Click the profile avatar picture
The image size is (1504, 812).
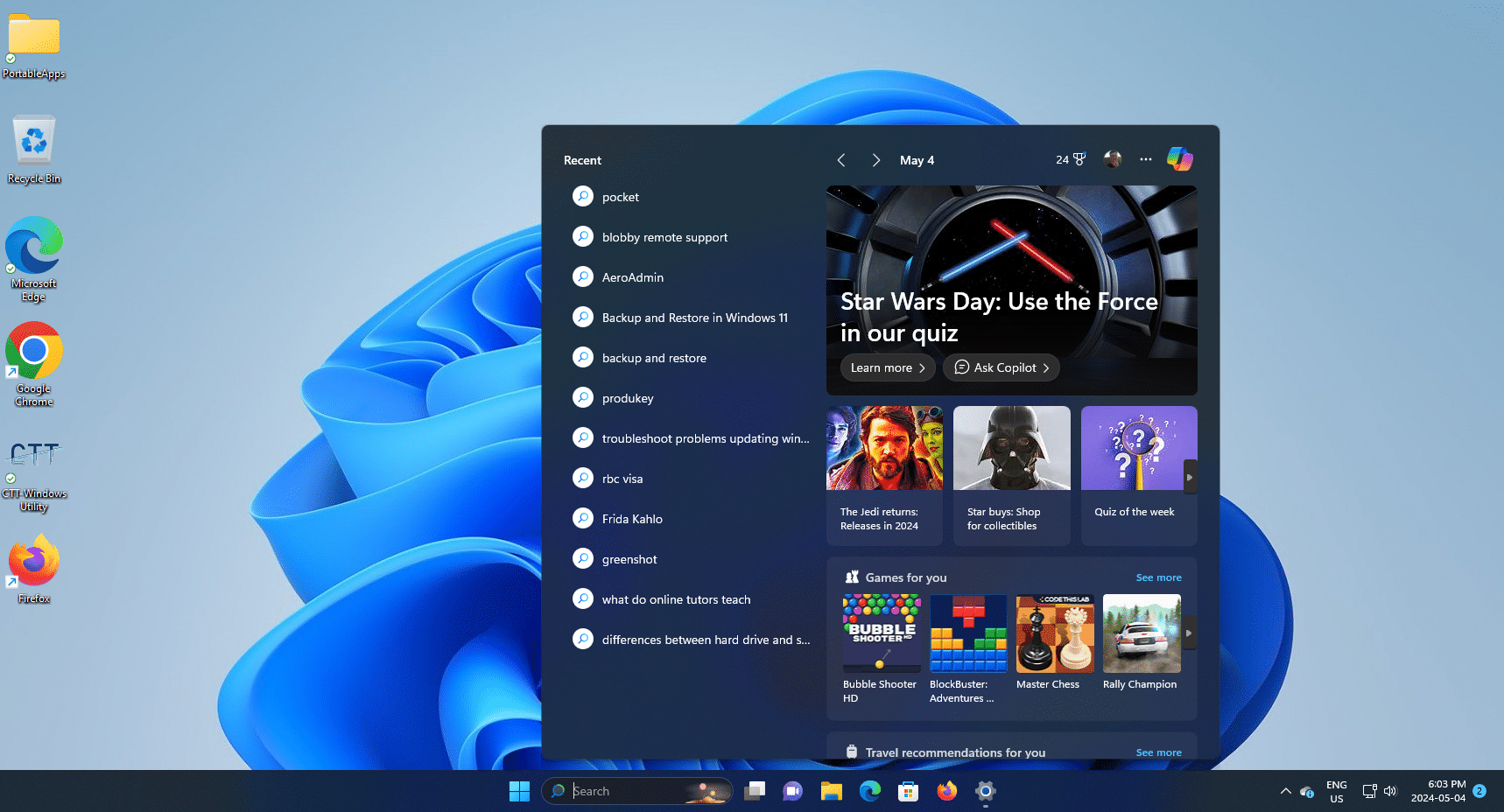pyautogui.click(x=1112, y=159)
